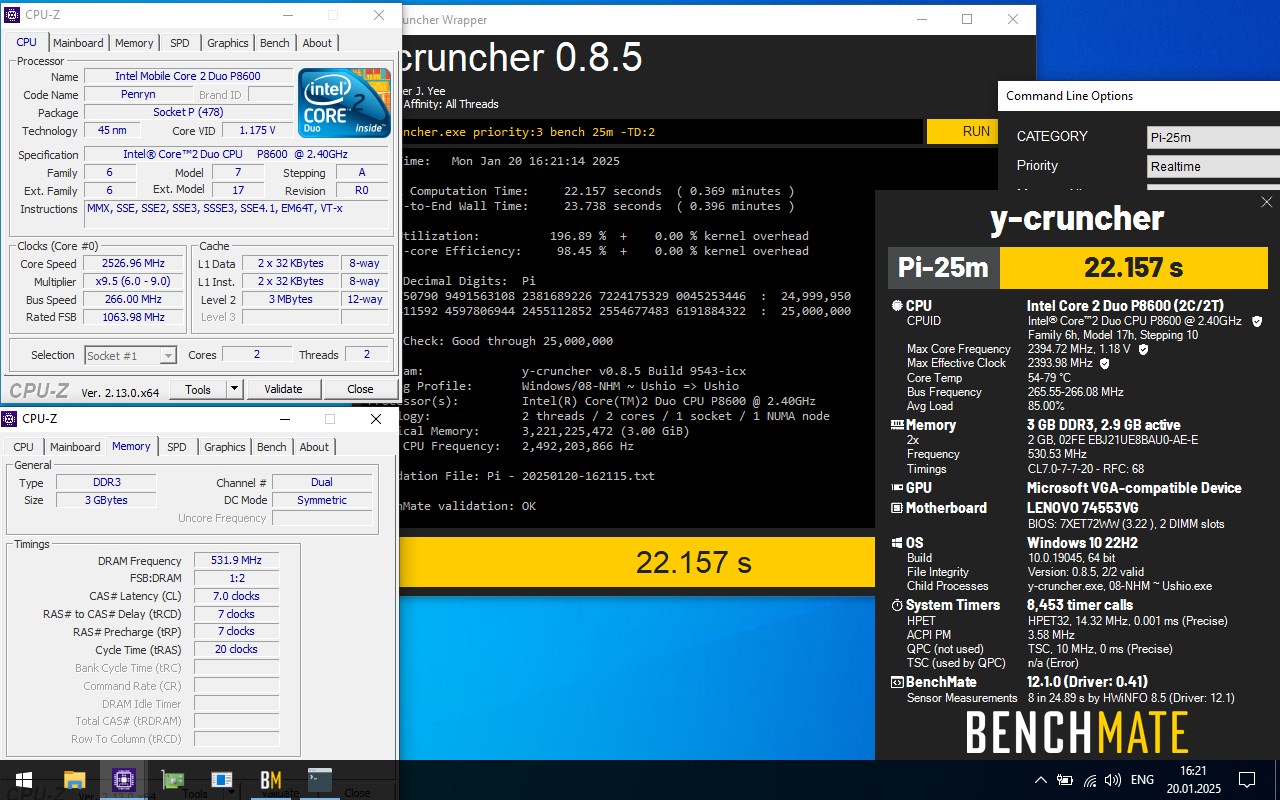Open the battery status tray icon
The width and height of the screenshot is (1280, 800).
(x=1065, y=780)
